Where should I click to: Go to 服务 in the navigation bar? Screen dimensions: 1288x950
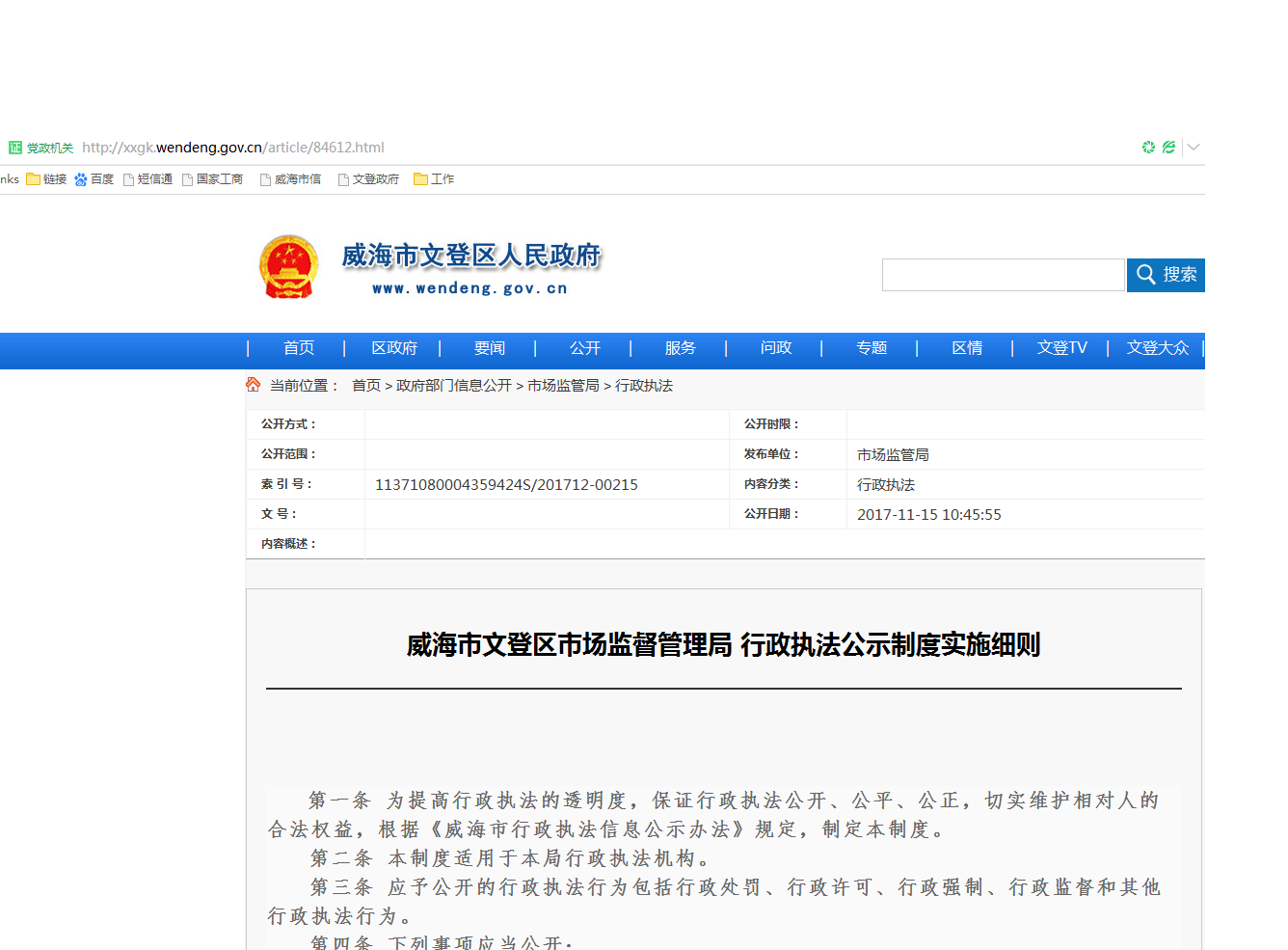point(680,348)
